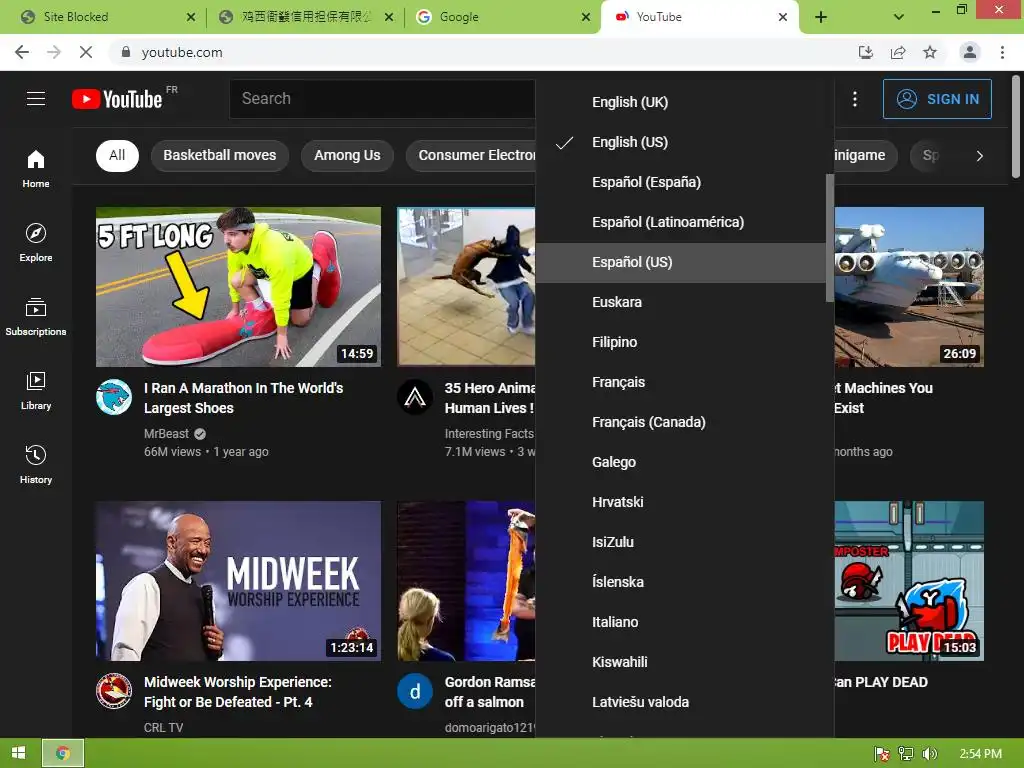Click the browser forward arrow

click(54, 52)
